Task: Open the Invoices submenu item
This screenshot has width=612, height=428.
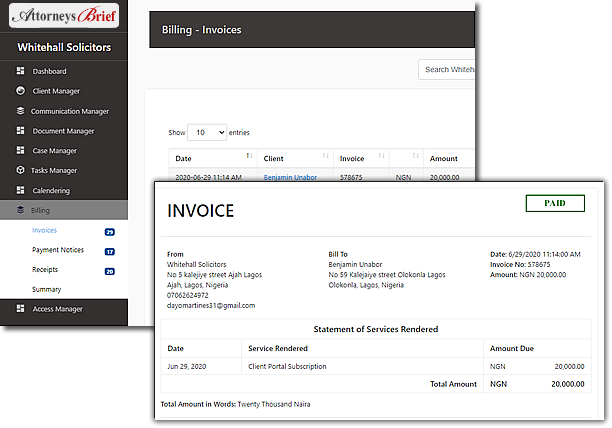Action: point(44,230)
